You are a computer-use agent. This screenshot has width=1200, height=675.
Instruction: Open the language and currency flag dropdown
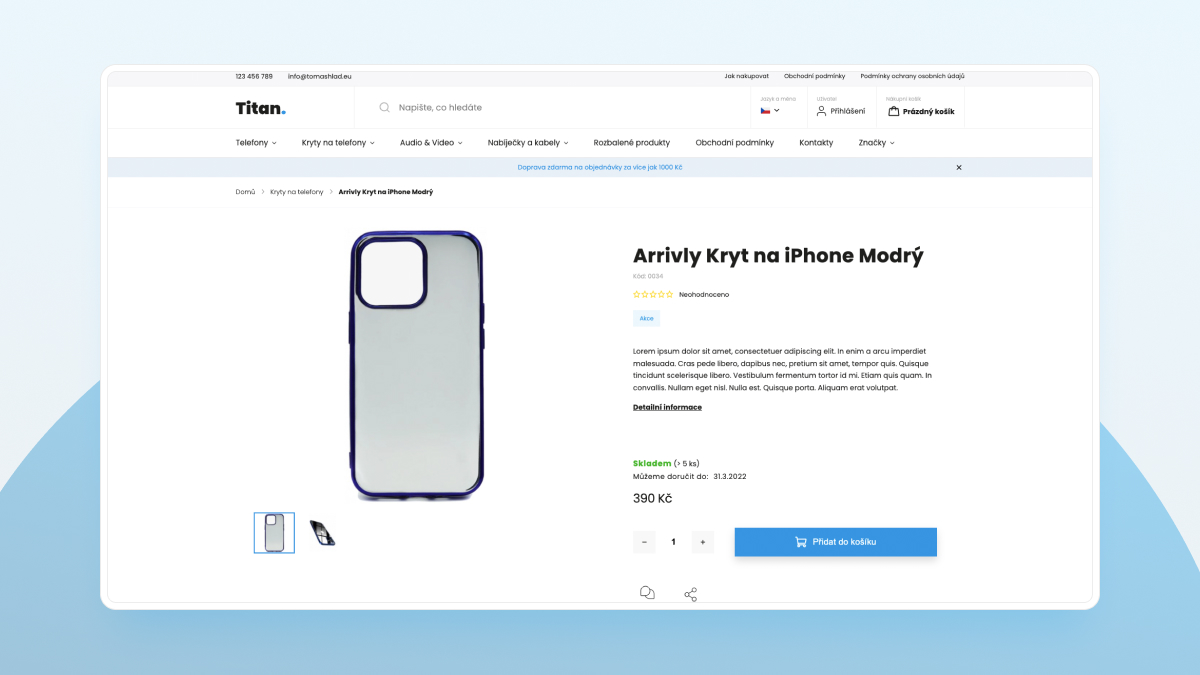click(x=770, y=111)
